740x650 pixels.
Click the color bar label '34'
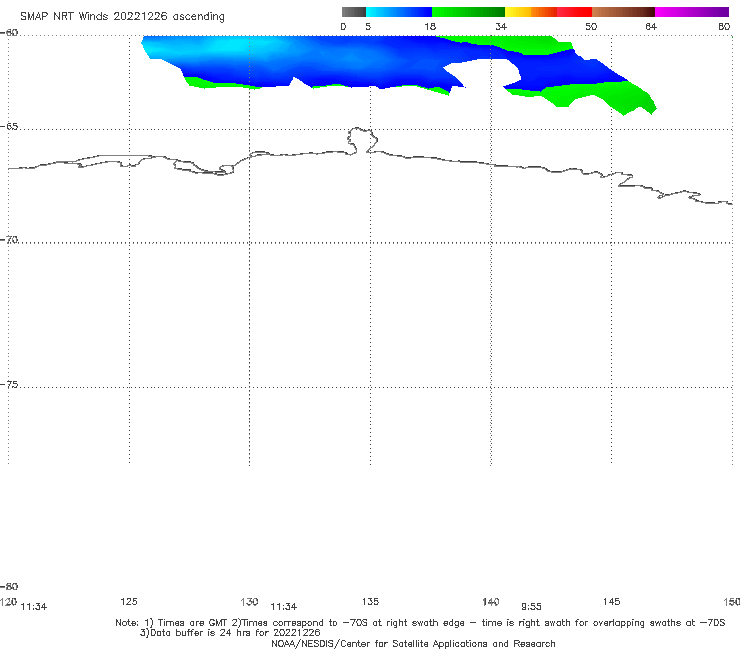point(501,27)
